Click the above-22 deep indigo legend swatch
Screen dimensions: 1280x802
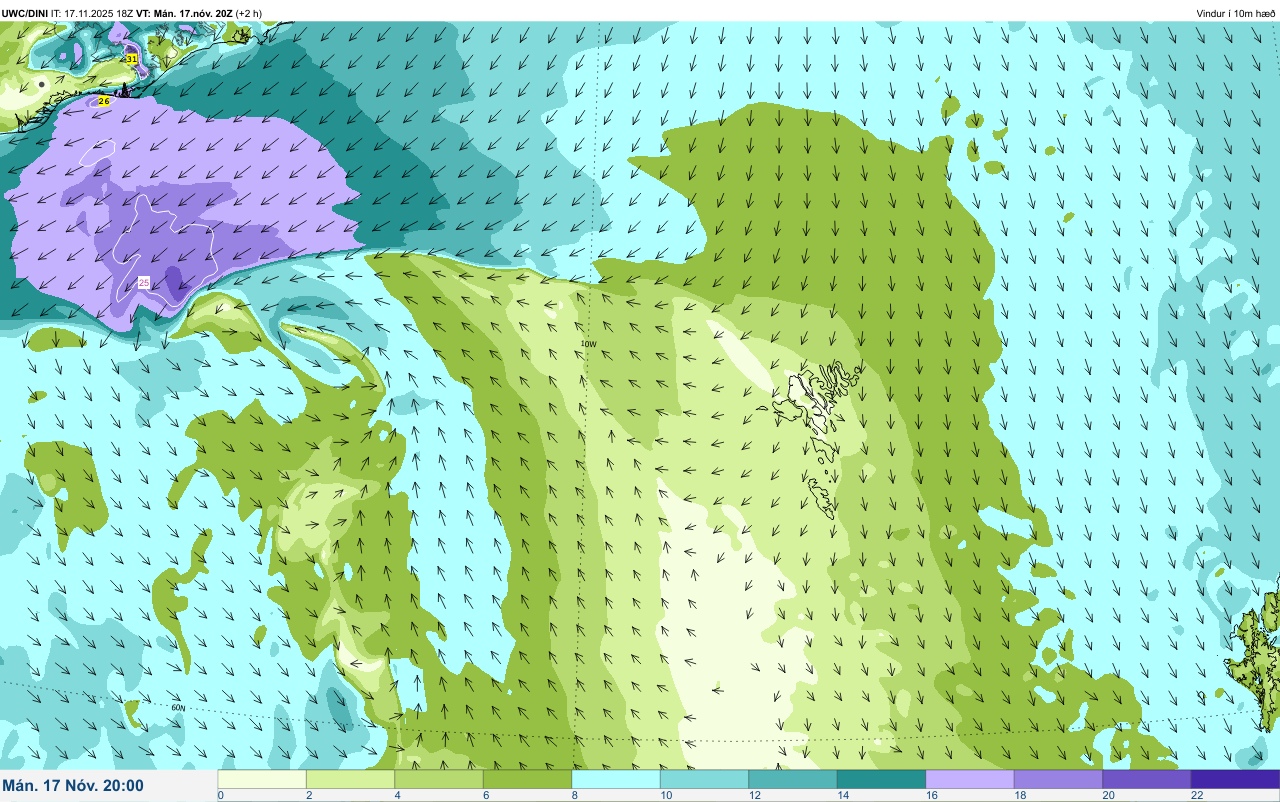coord(1235,779)
